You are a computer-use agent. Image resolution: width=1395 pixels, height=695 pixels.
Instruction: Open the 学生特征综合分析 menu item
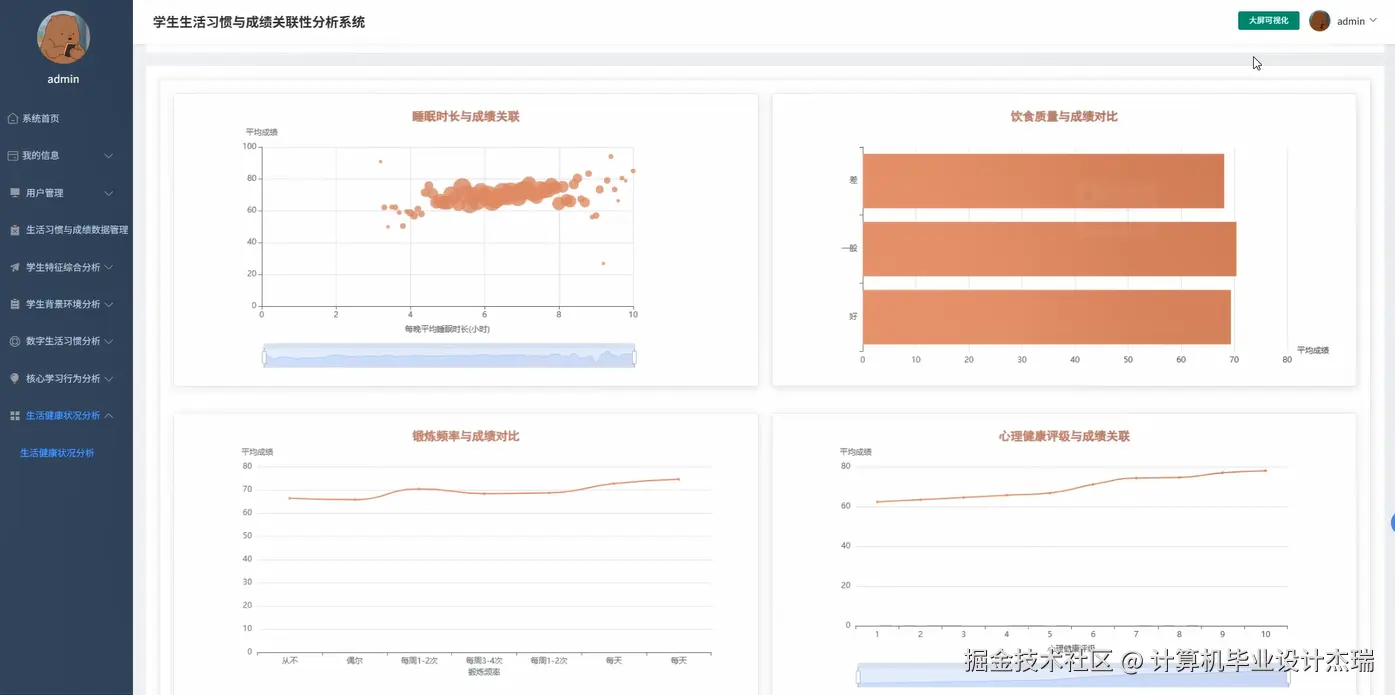(x=66, y=267)
